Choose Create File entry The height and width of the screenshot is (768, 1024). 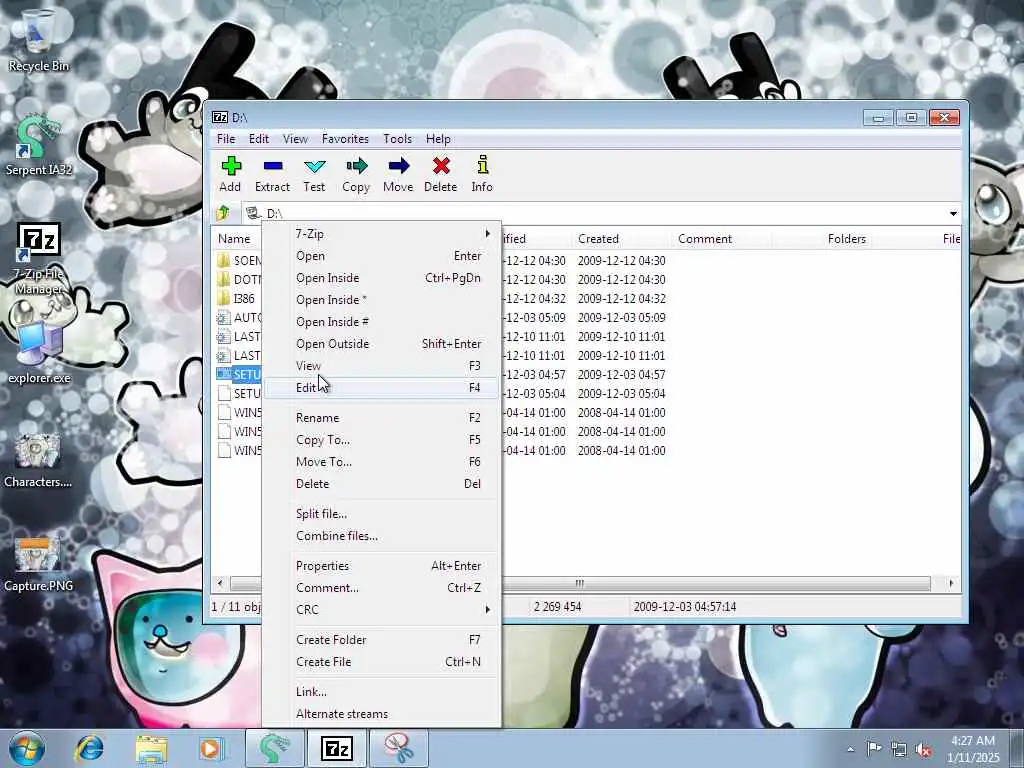(381, 662)
